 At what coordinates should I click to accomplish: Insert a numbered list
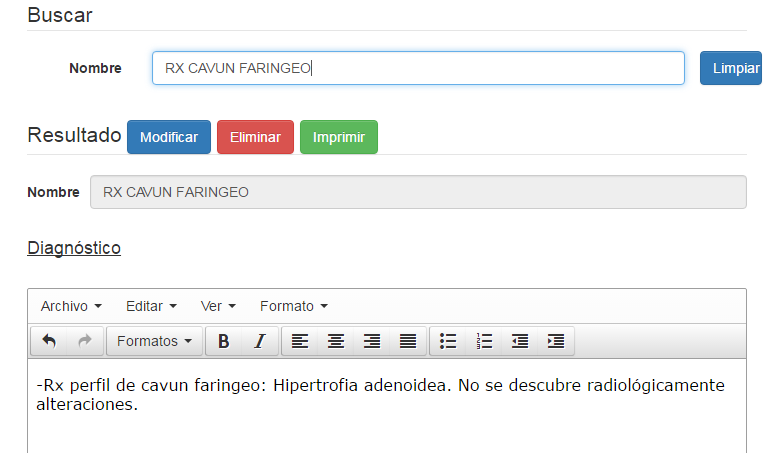485,341
